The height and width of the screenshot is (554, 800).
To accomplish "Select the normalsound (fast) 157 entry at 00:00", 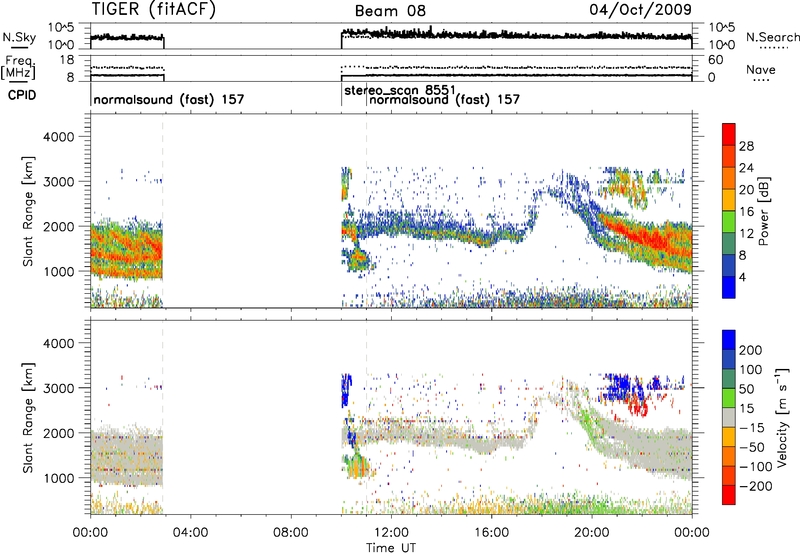I will [169, 99].
